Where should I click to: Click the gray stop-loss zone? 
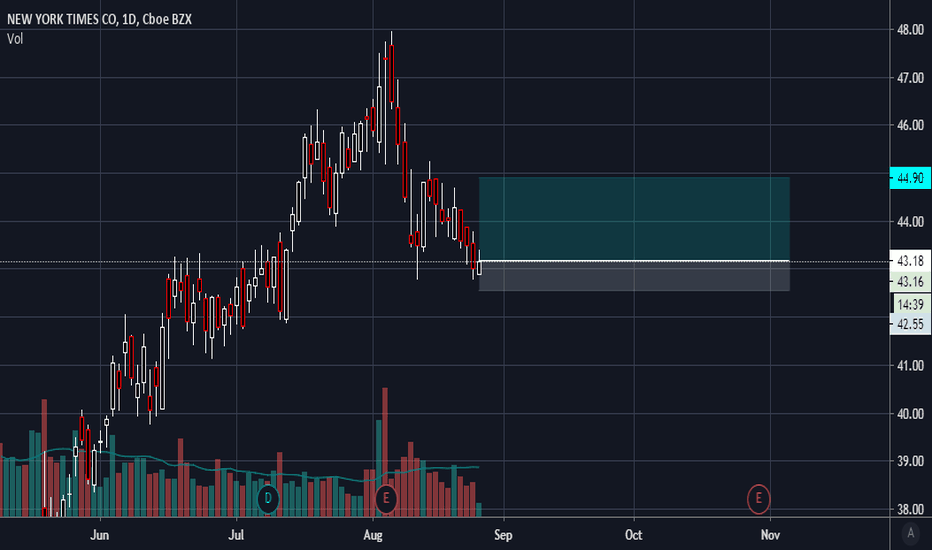[634, 276]
